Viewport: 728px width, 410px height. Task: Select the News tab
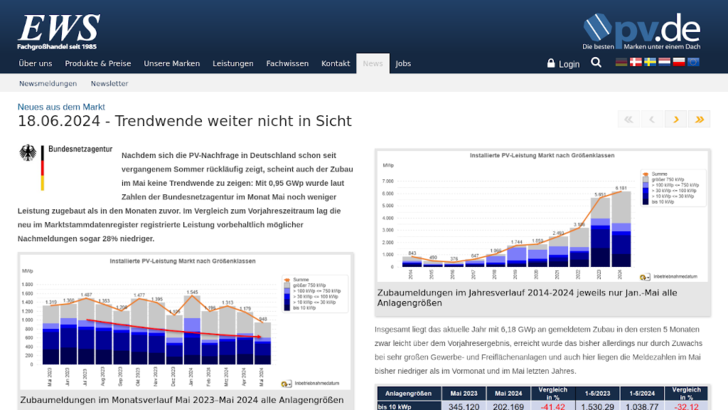pyautogui.click(x=373, y=63)
